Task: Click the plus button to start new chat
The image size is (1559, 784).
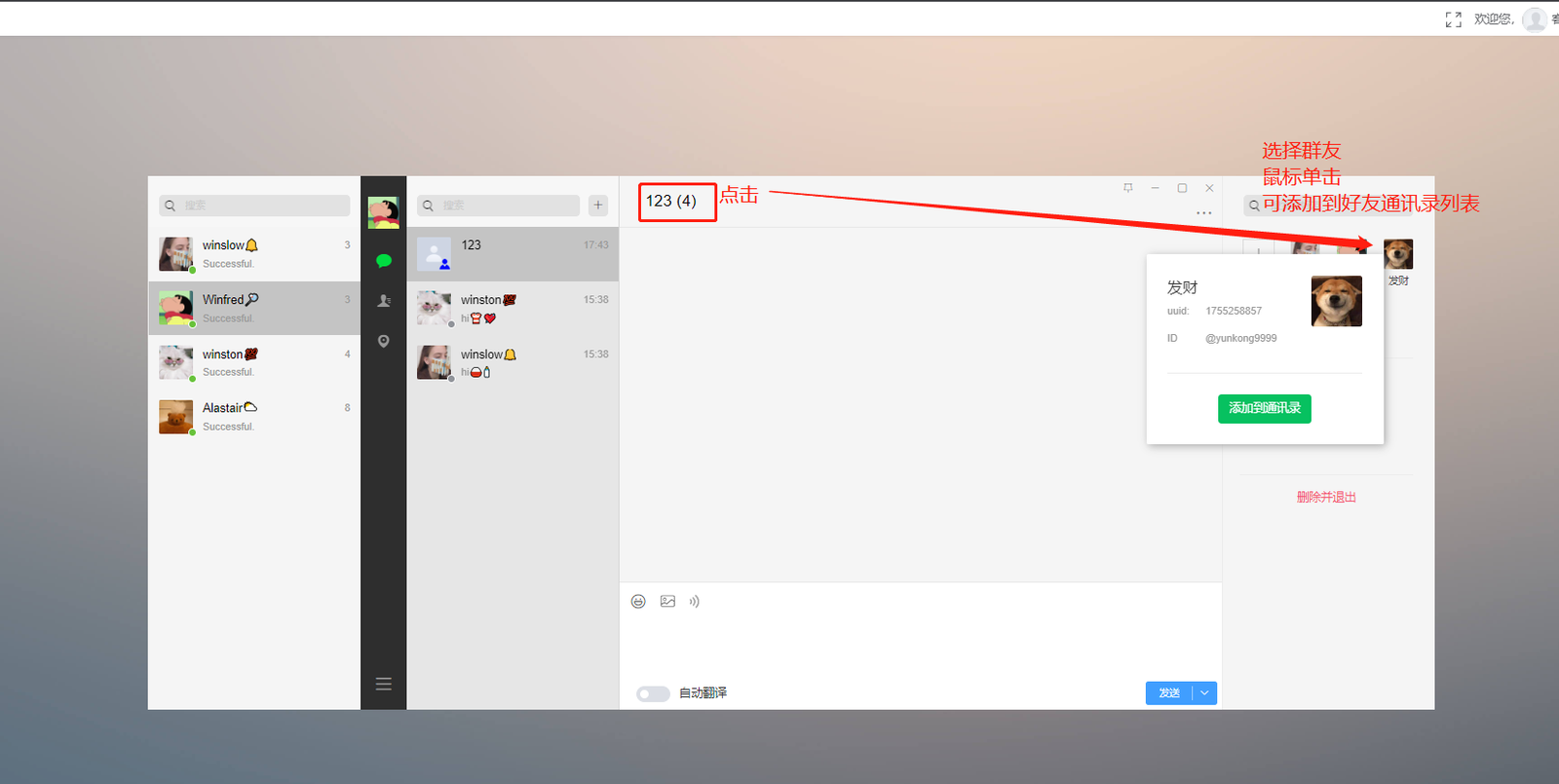Action: click(598, 205)
